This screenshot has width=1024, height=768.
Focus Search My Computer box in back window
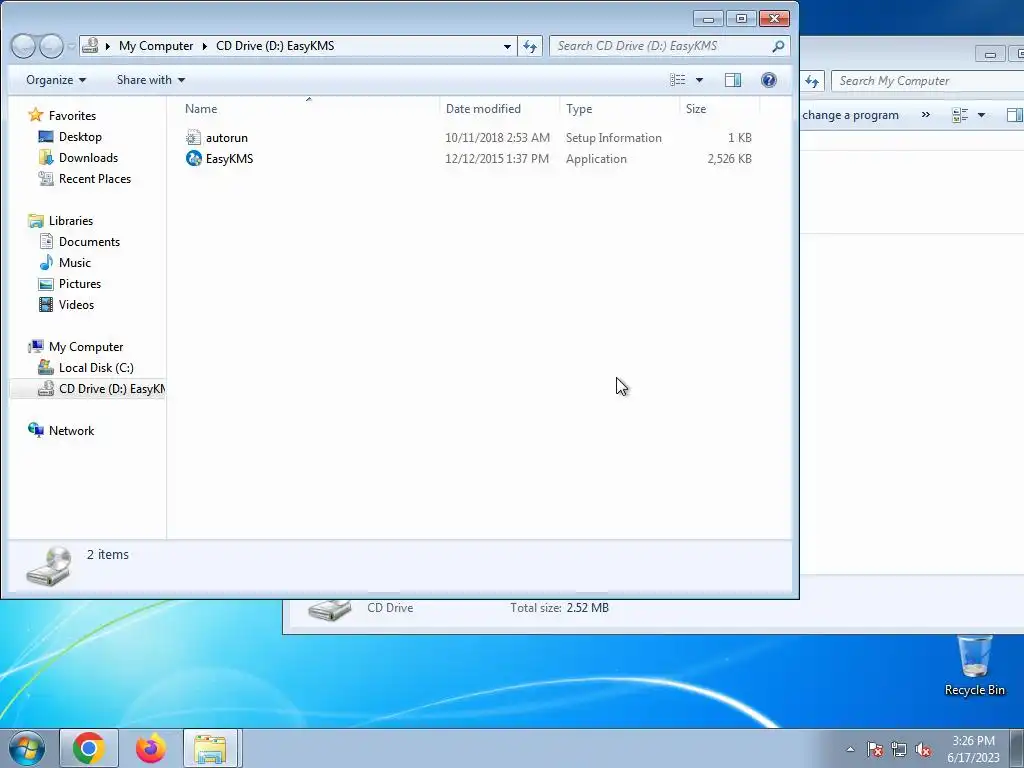(927, 81)
